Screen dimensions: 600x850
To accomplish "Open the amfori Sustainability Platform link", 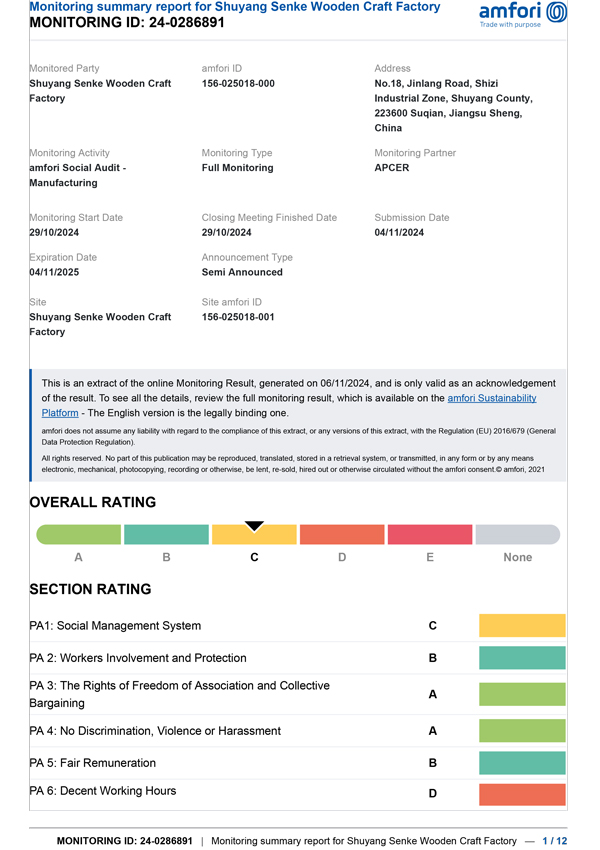I will tap(491, 398).
